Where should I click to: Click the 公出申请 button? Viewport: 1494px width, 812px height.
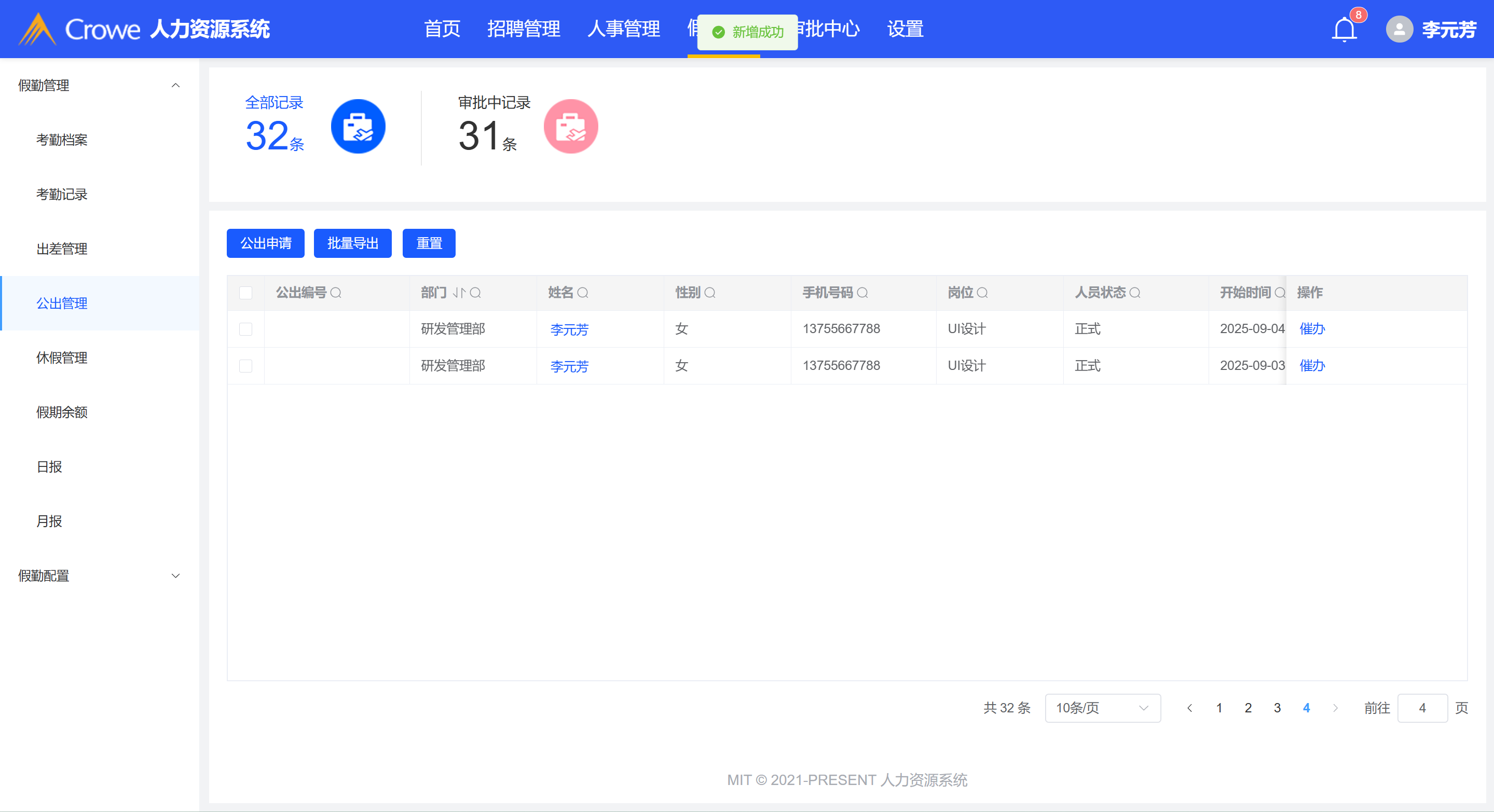(x=266, y=244)
